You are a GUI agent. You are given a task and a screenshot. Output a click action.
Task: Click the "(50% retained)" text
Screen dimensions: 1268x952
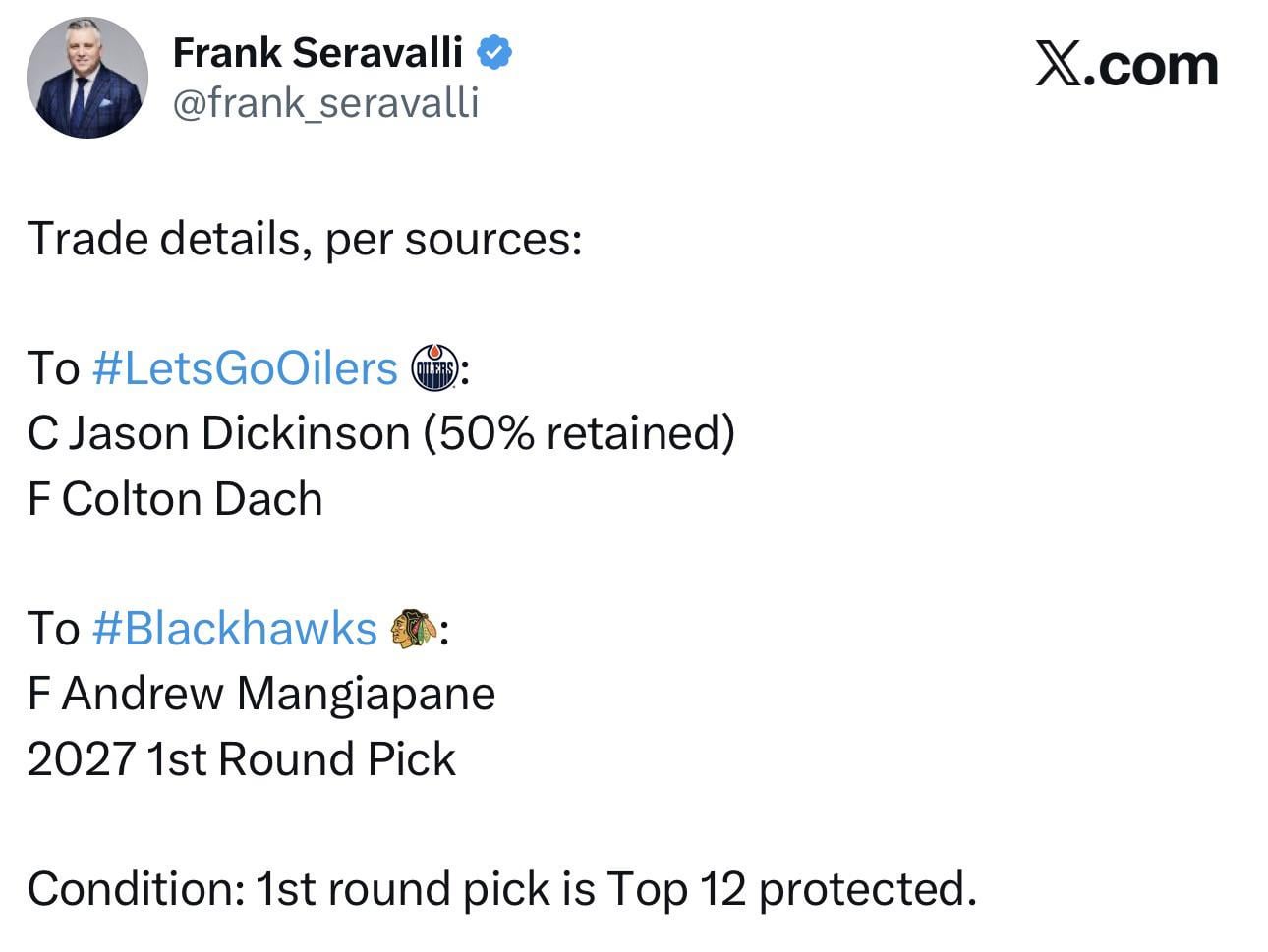[579, 433]
